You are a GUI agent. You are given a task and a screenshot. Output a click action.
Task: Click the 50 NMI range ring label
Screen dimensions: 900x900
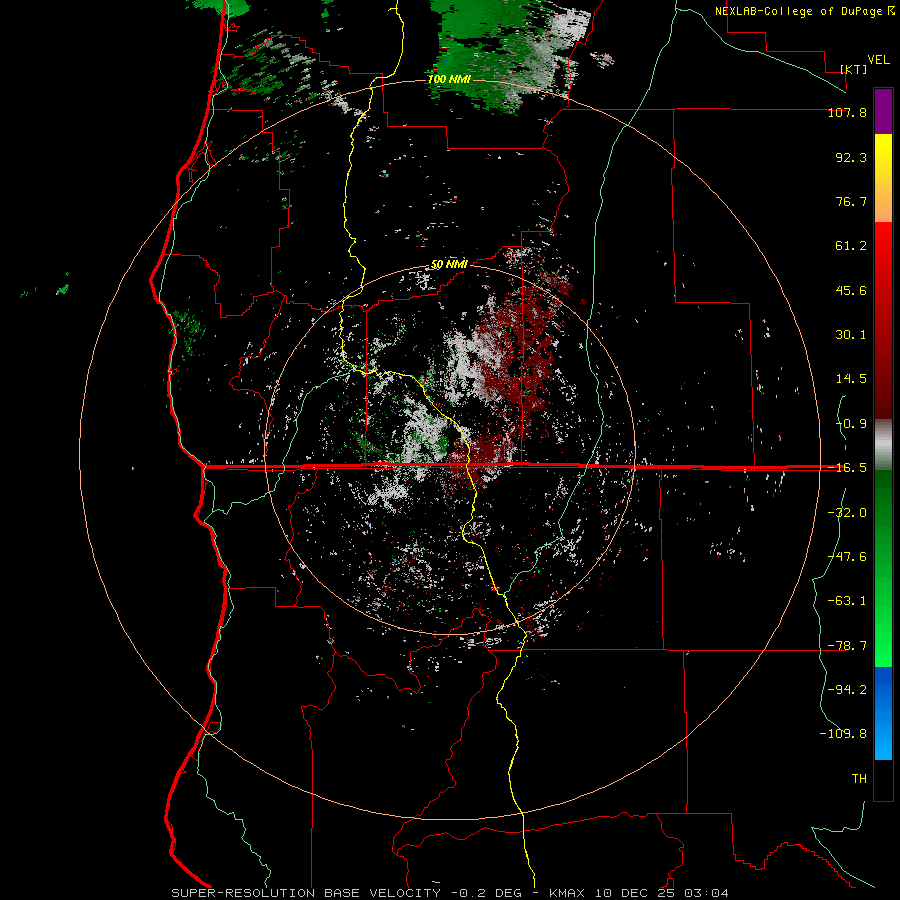click(x=449, y=265)
